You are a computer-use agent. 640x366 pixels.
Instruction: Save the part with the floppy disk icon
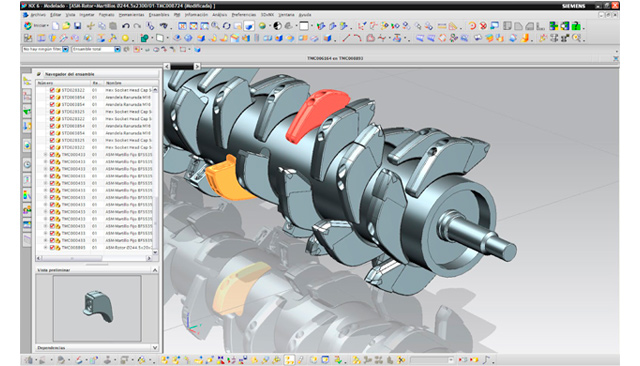pyautogui.click(x=77, y=26)
